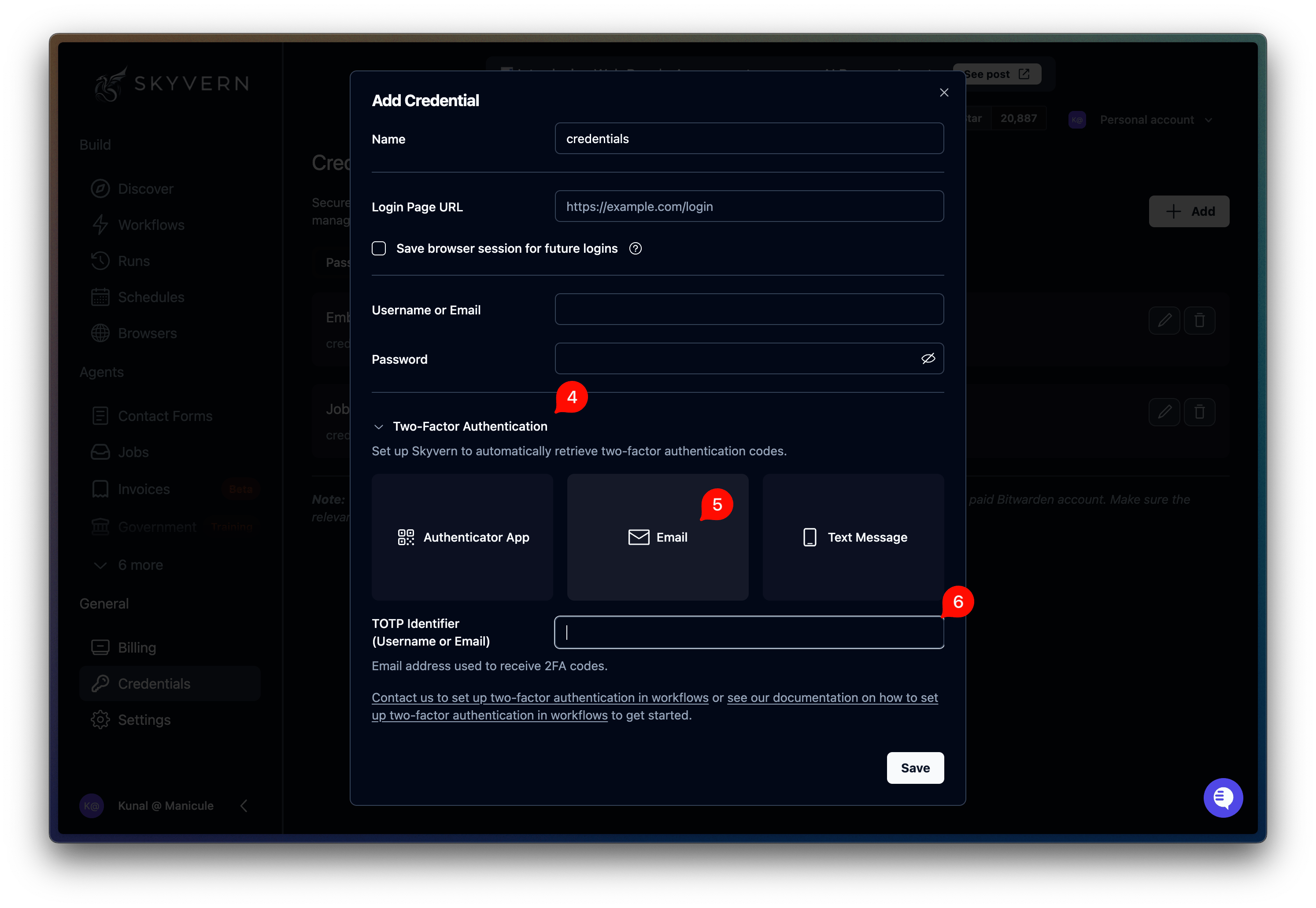Click the Name input field
Screen dimensions: 1316x908
pos(749,138)
